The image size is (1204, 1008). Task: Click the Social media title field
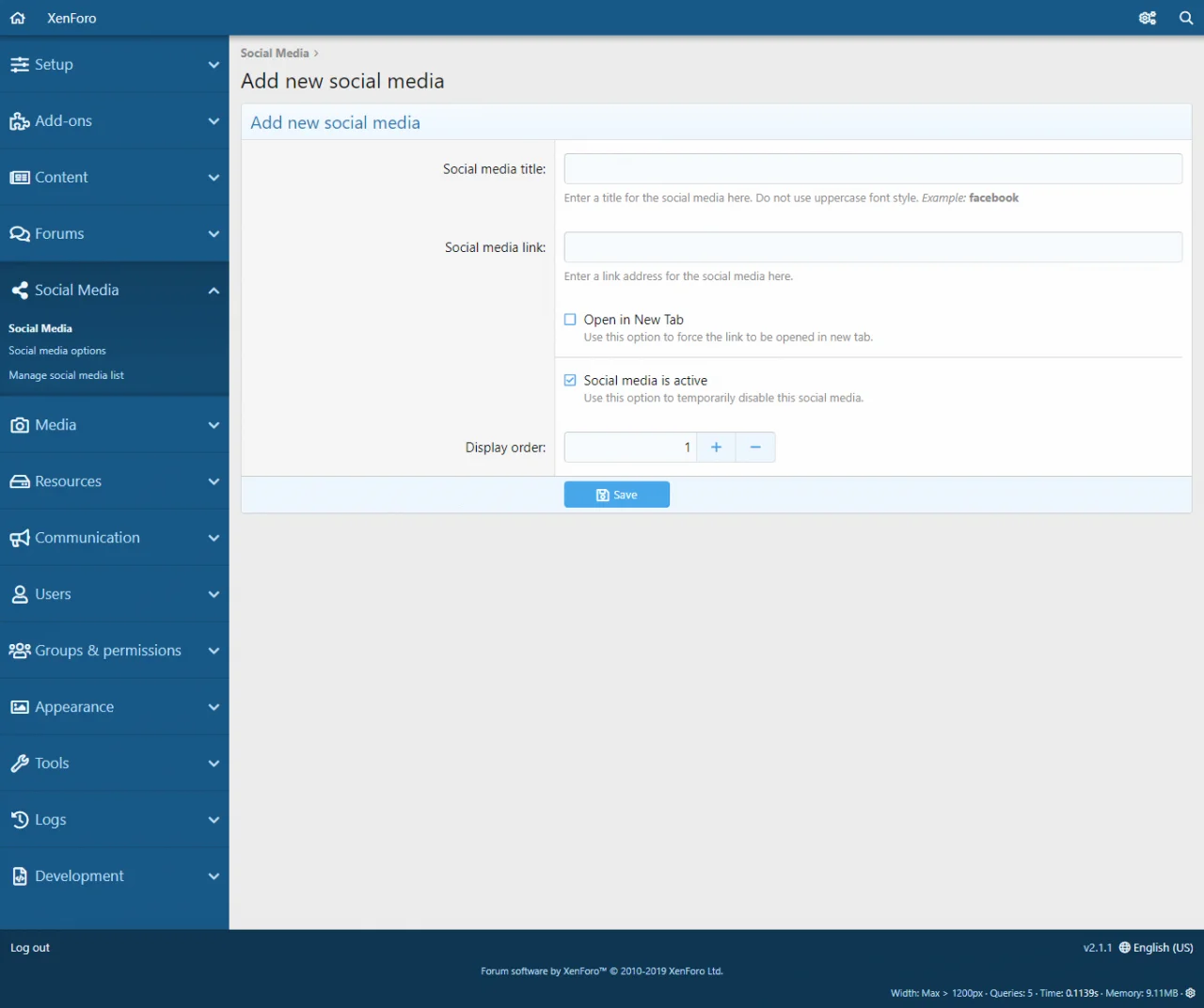872,169
